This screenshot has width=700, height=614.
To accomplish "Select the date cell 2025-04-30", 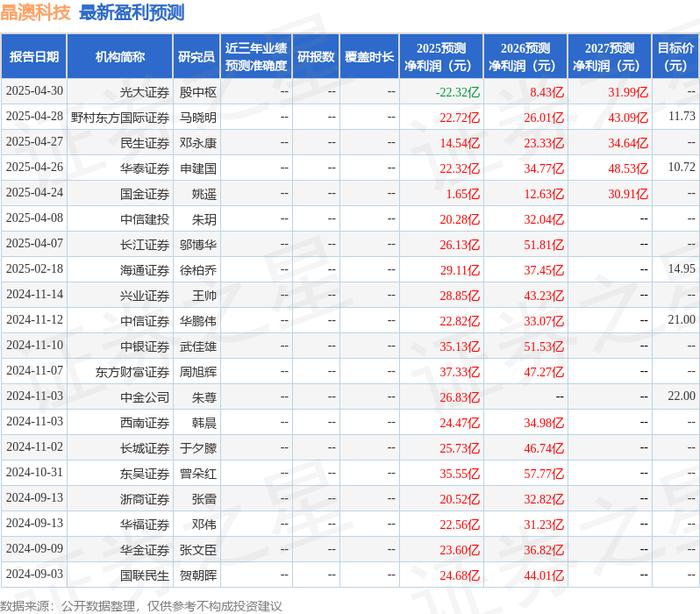I will click(34, 91).
